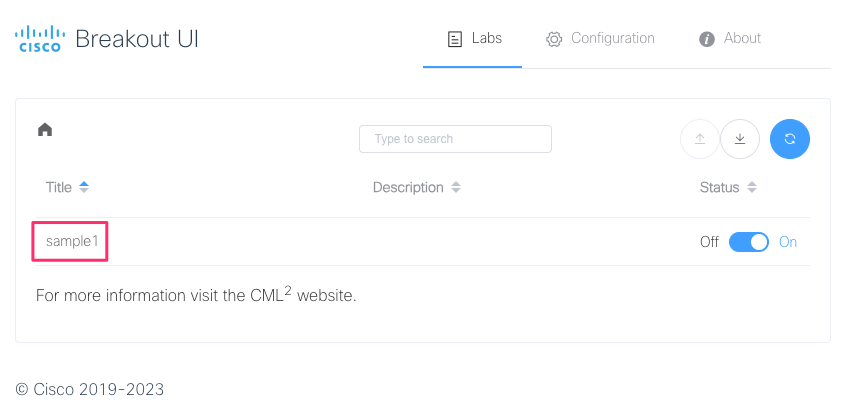Click the download arrow circular button
The width and height of the screenshot is (845, 406).
[x=740, y=139]
